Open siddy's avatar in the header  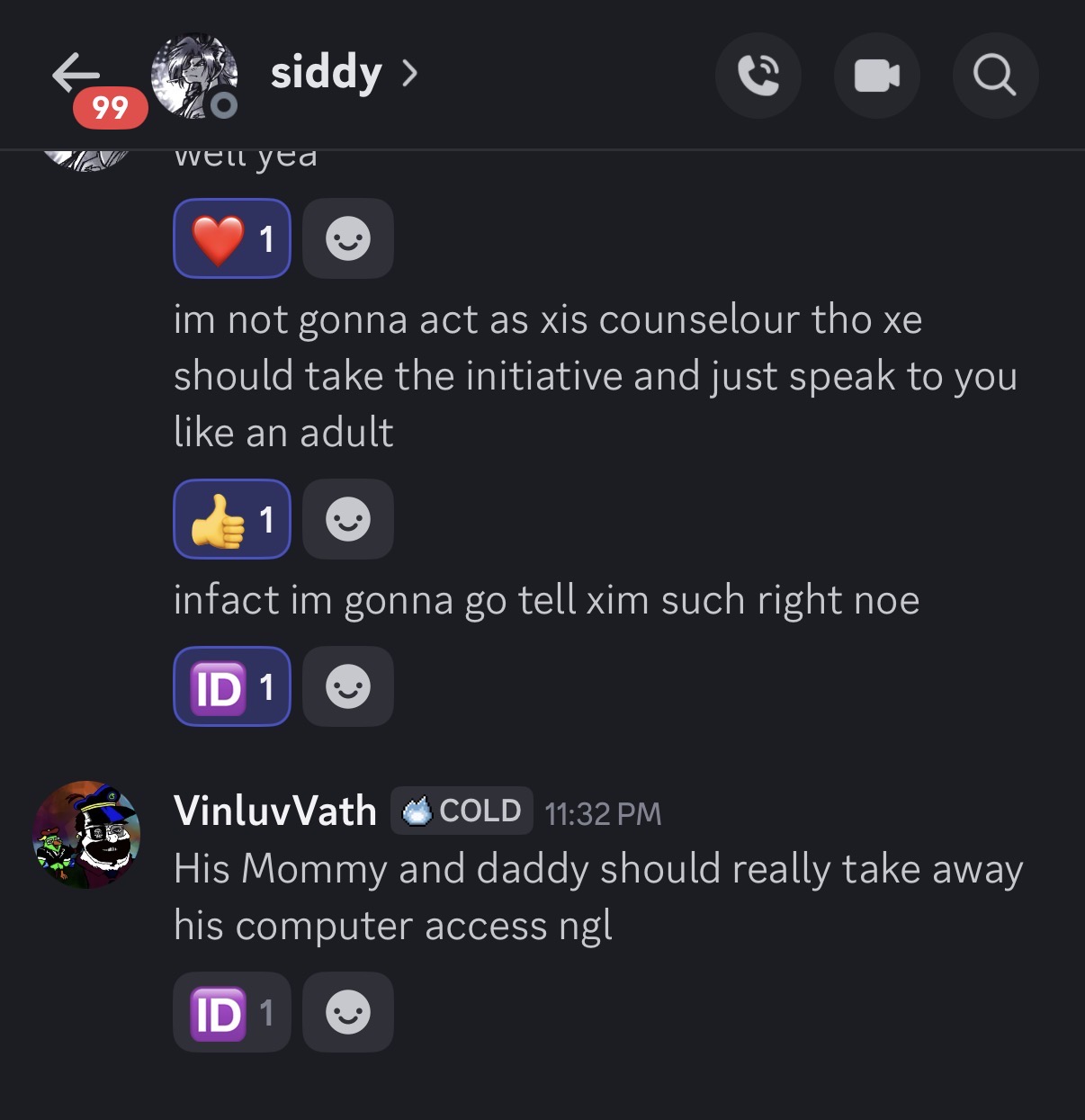[x=193, y=76]
